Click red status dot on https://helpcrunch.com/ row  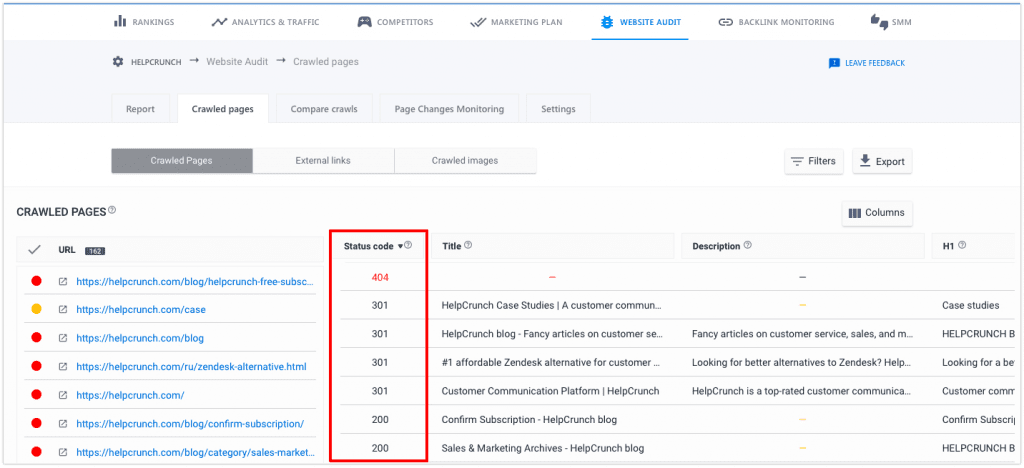(x=36, y=395)
